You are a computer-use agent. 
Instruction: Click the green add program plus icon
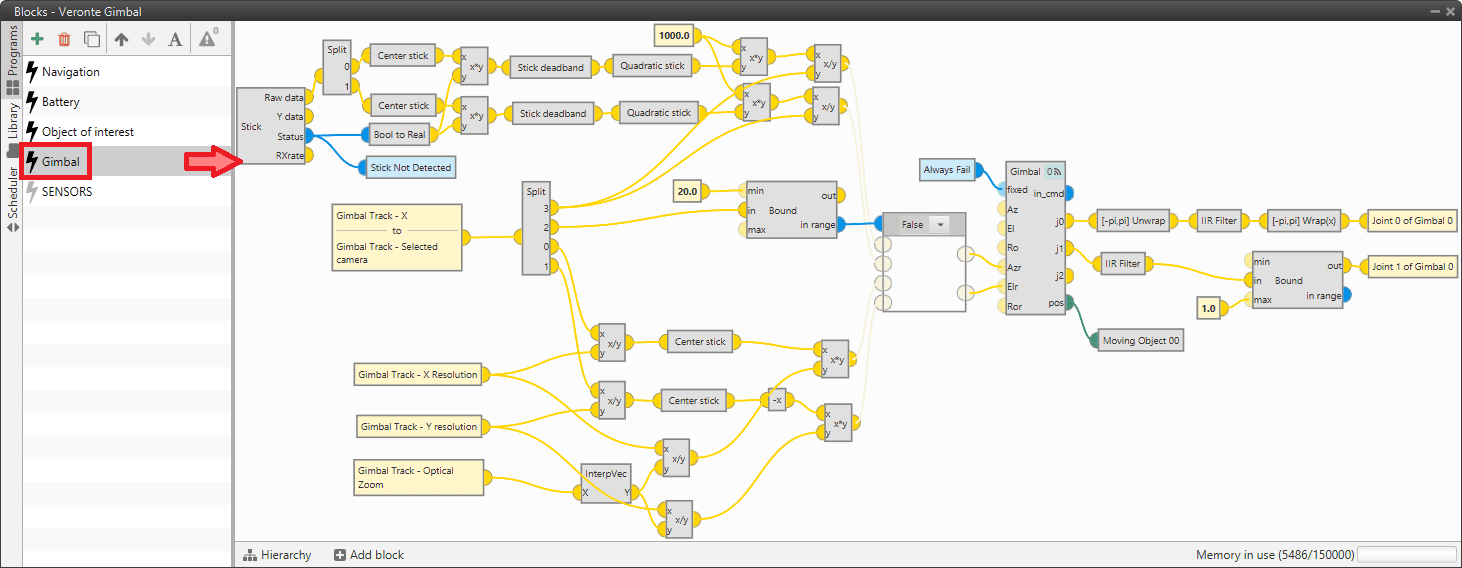click(x=38, y=40)
